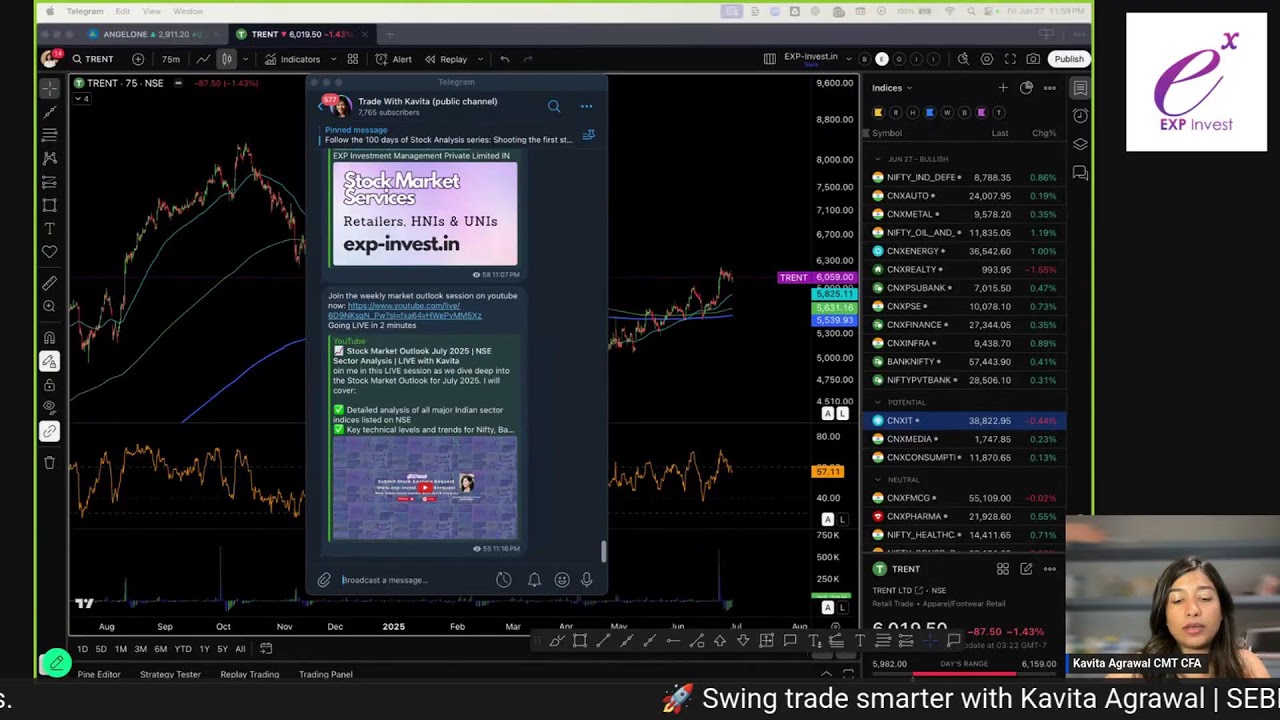Open indicator templates grid icon
Screen dimensions: 1280x720
pyautogui.click(x=352, y=59)
